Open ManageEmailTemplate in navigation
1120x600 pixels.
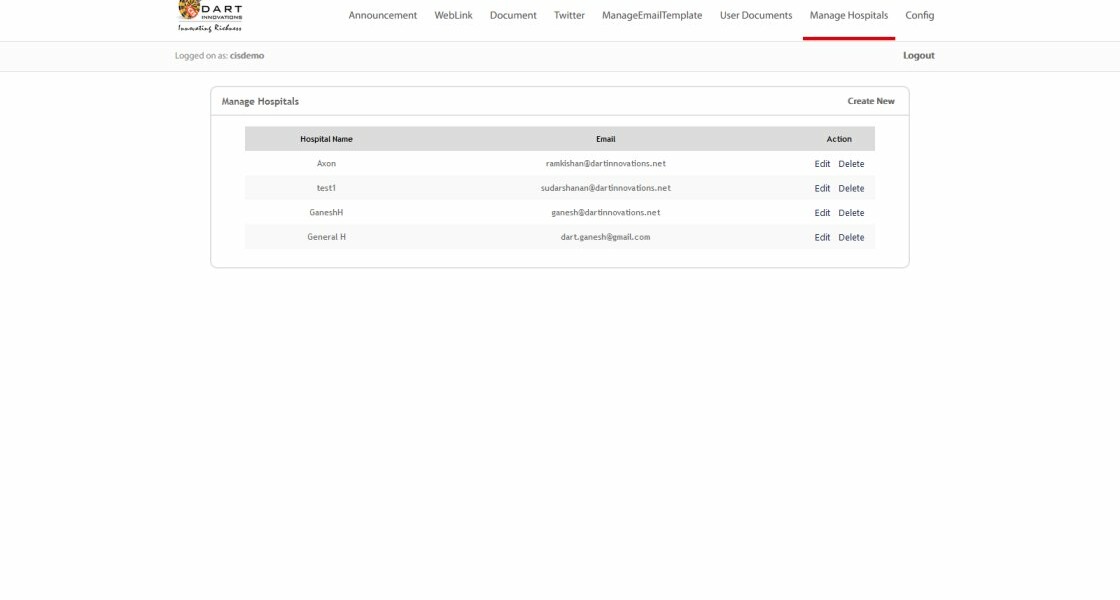[652, 16]
